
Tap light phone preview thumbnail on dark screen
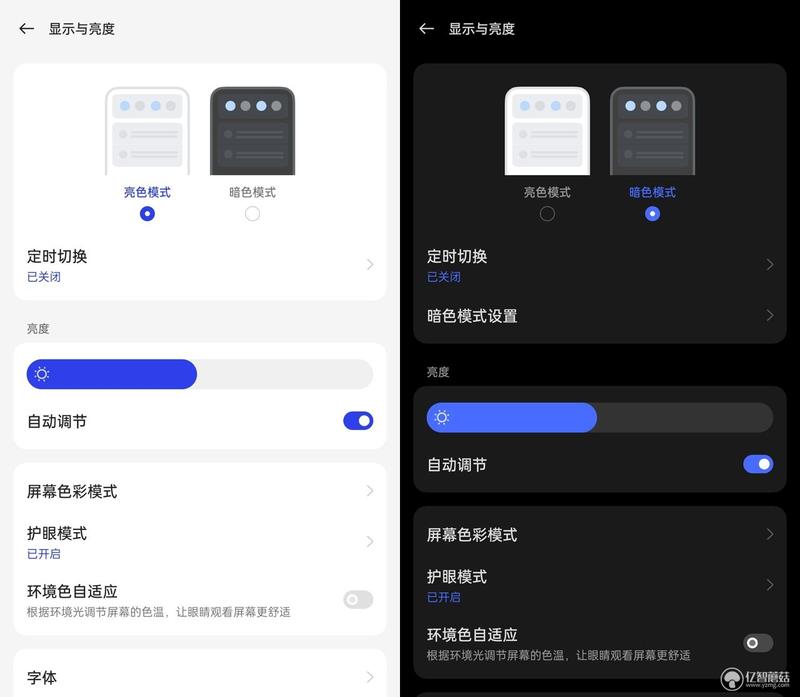pyautogui.click(x=547, y=131)
